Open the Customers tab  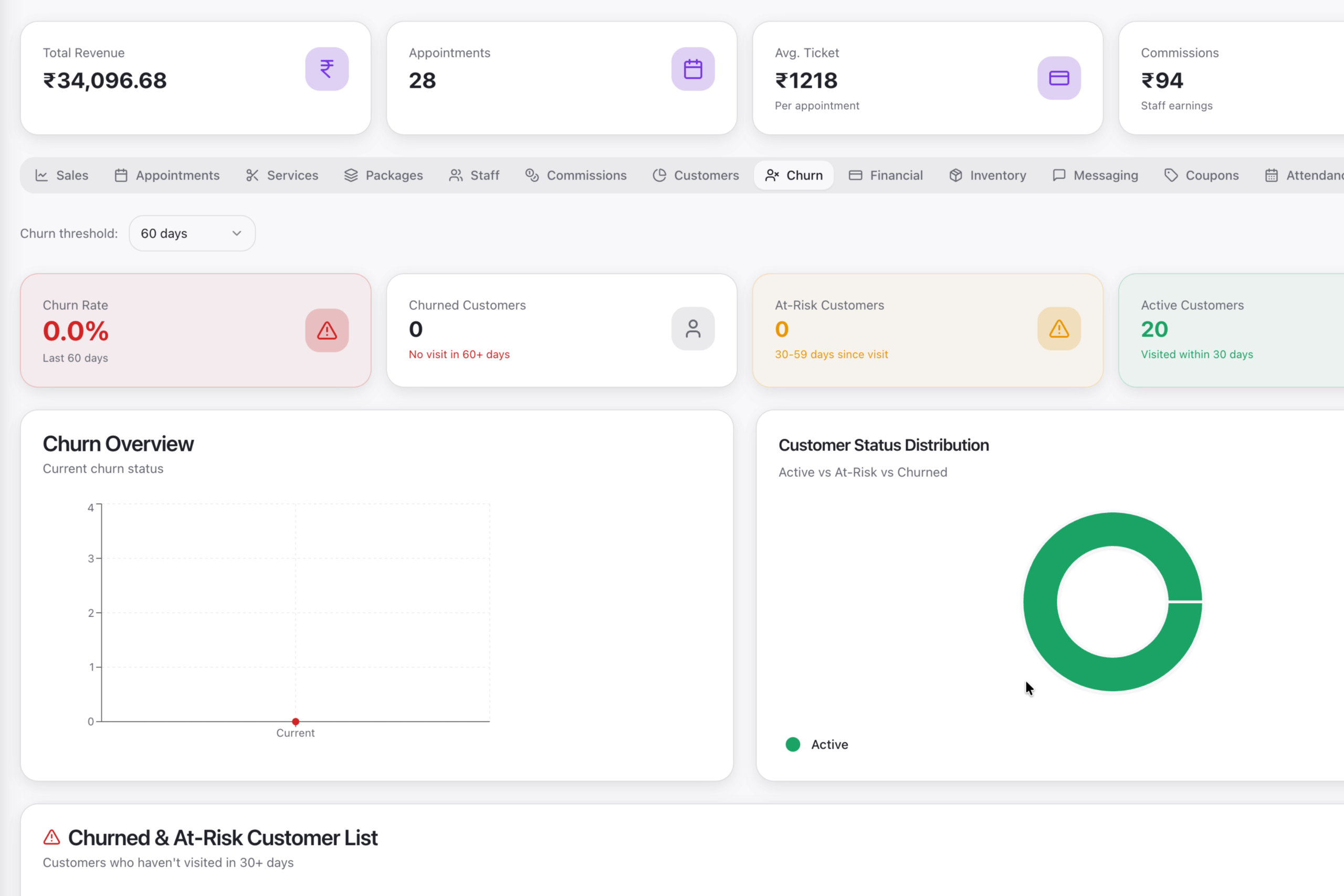tap(696, 175)
